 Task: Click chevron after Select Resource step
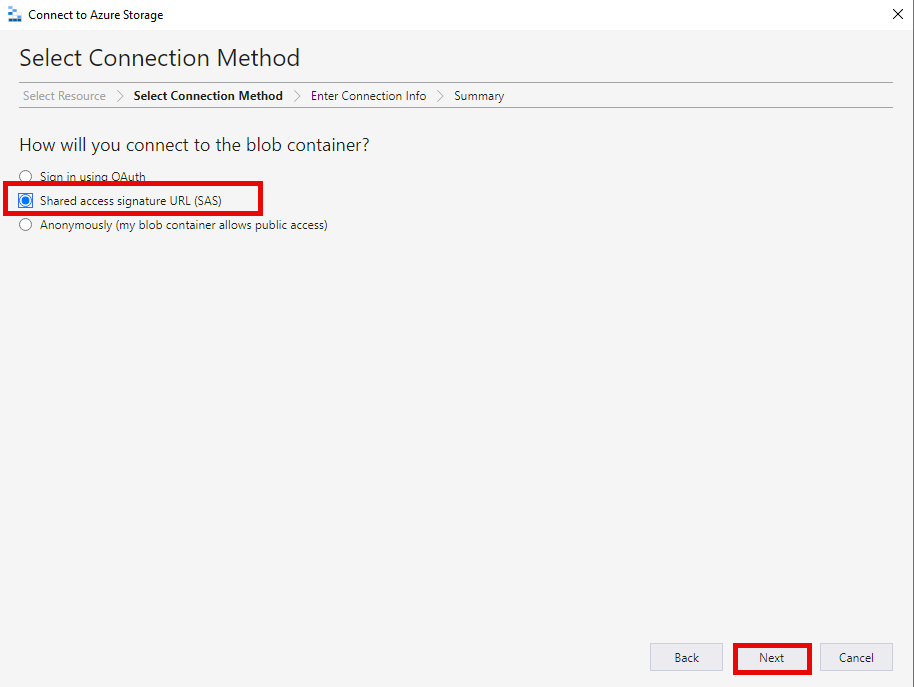pyautogui.click(x=119, y=96)
